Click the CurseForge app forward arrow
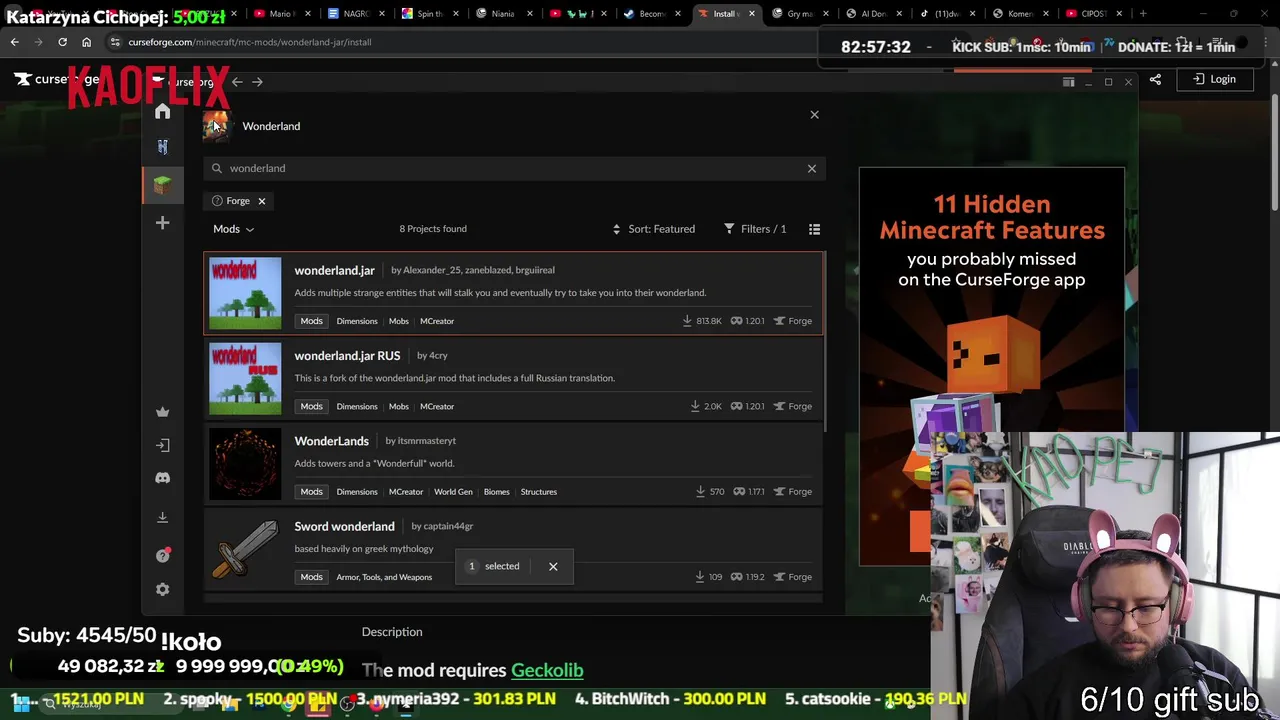Image resolution: width=1280 pixels, height=720 pixels. [x=257, y=82]
